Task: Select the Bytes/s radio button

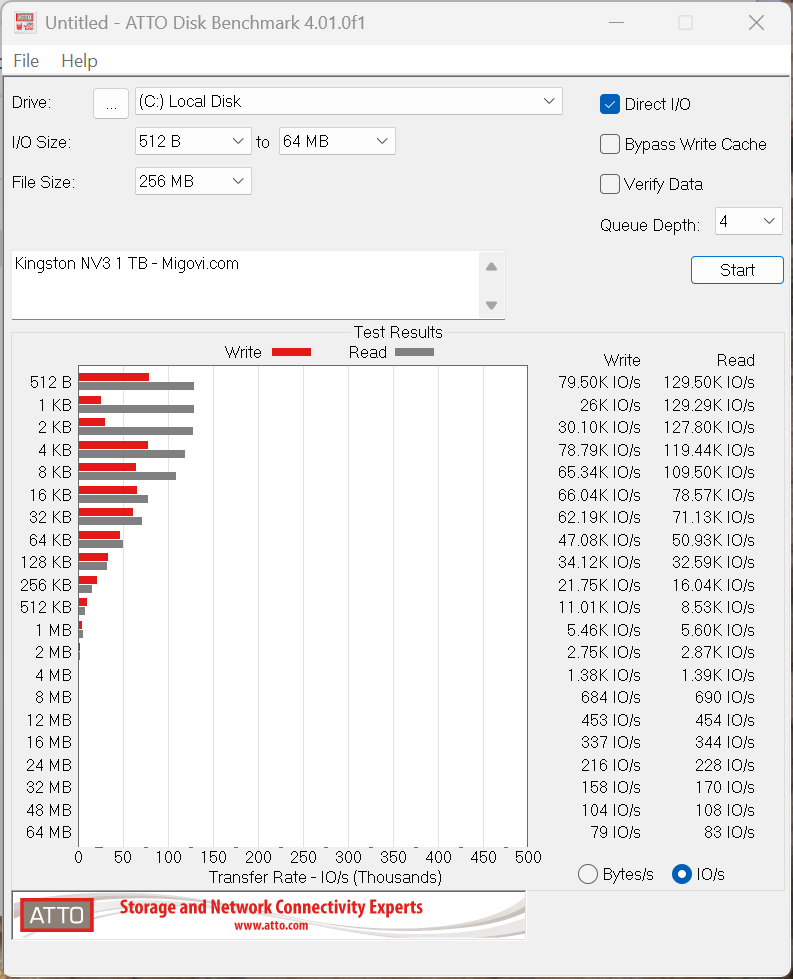Action: click(588, 874)
